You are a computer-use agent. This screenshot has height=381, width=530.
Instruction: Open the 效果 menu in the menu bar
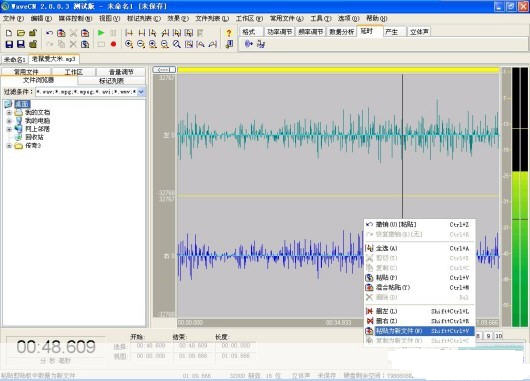click(178, 18)
